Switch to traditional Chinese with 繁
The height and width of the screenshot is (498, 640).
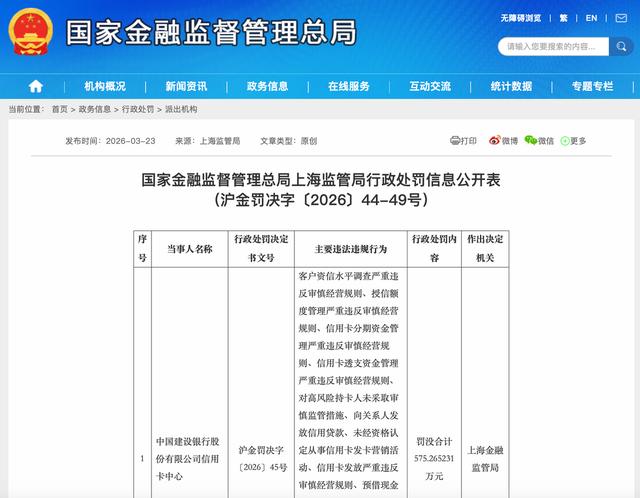[563, 18]
